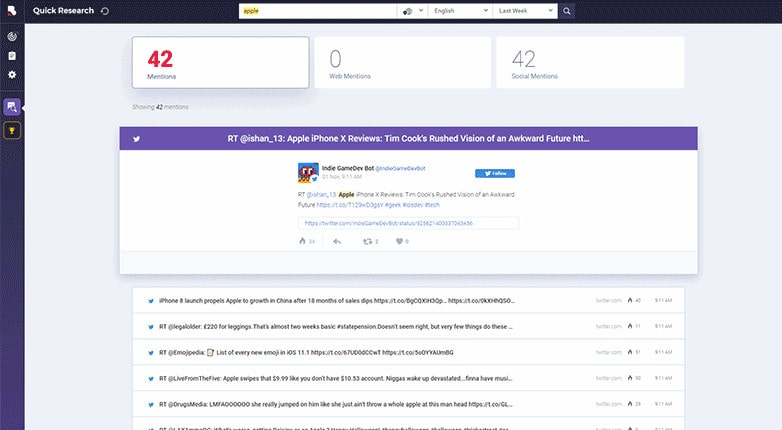Click the magnifier search button

[567, 11]
